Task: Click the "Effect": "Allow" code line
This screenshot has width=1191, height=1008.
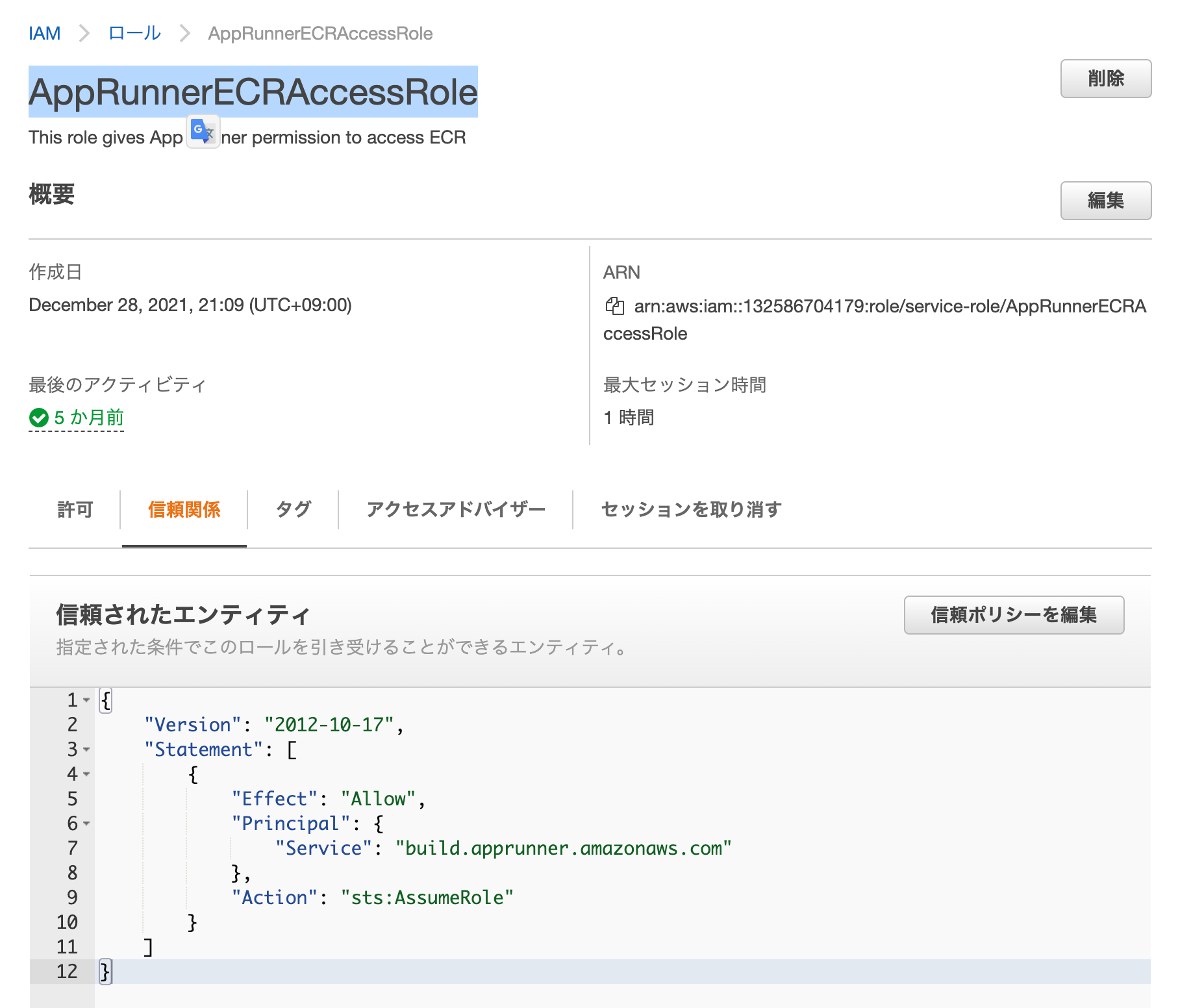Action: pos(328,799)
